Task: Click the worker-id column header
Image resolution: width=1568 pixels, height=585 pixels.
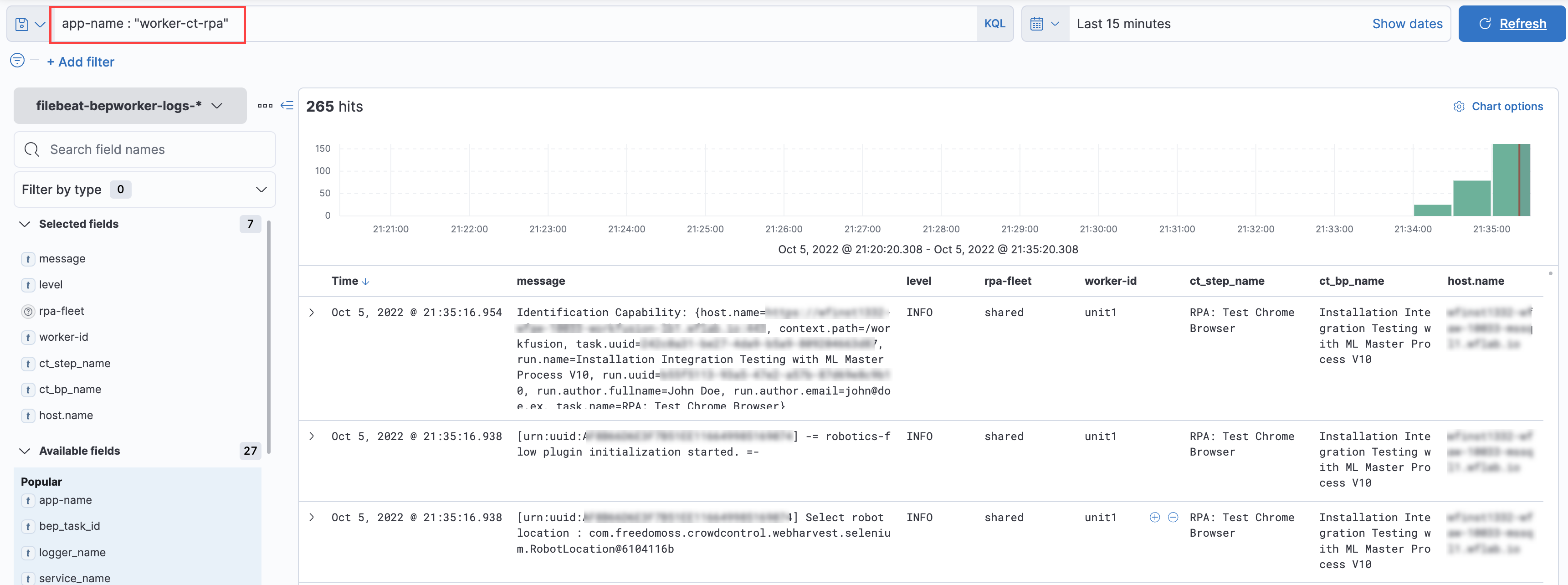Action: click(1110, 281)
